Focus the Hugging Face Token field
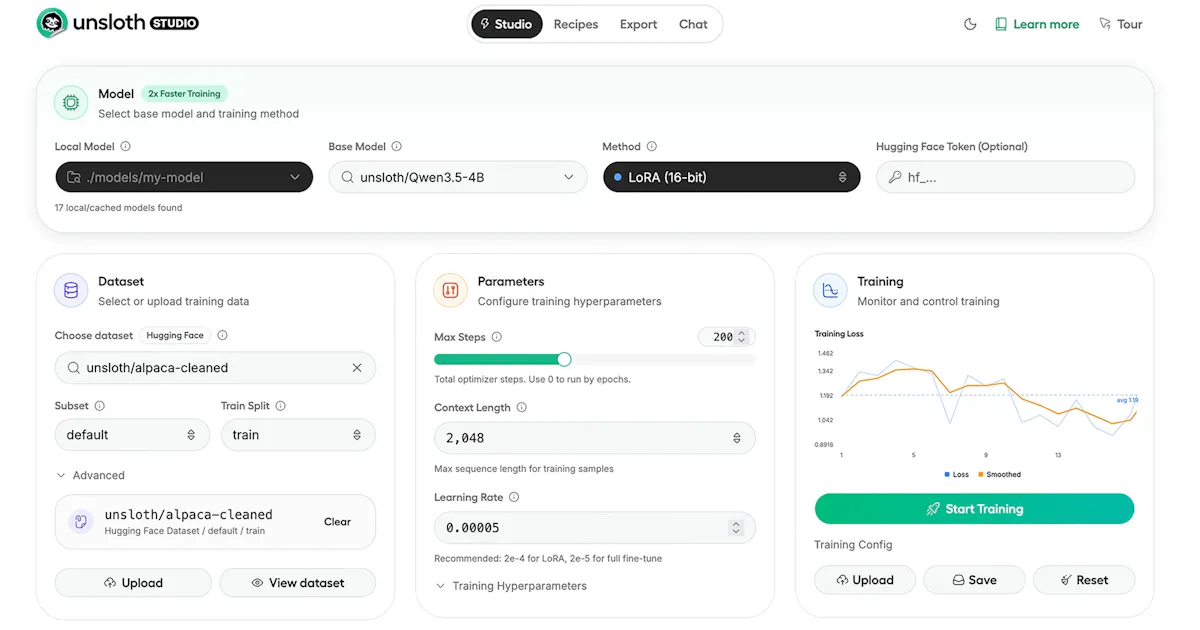The width and height of the screenshot is (1200, 630). [x=1005, y=177]
